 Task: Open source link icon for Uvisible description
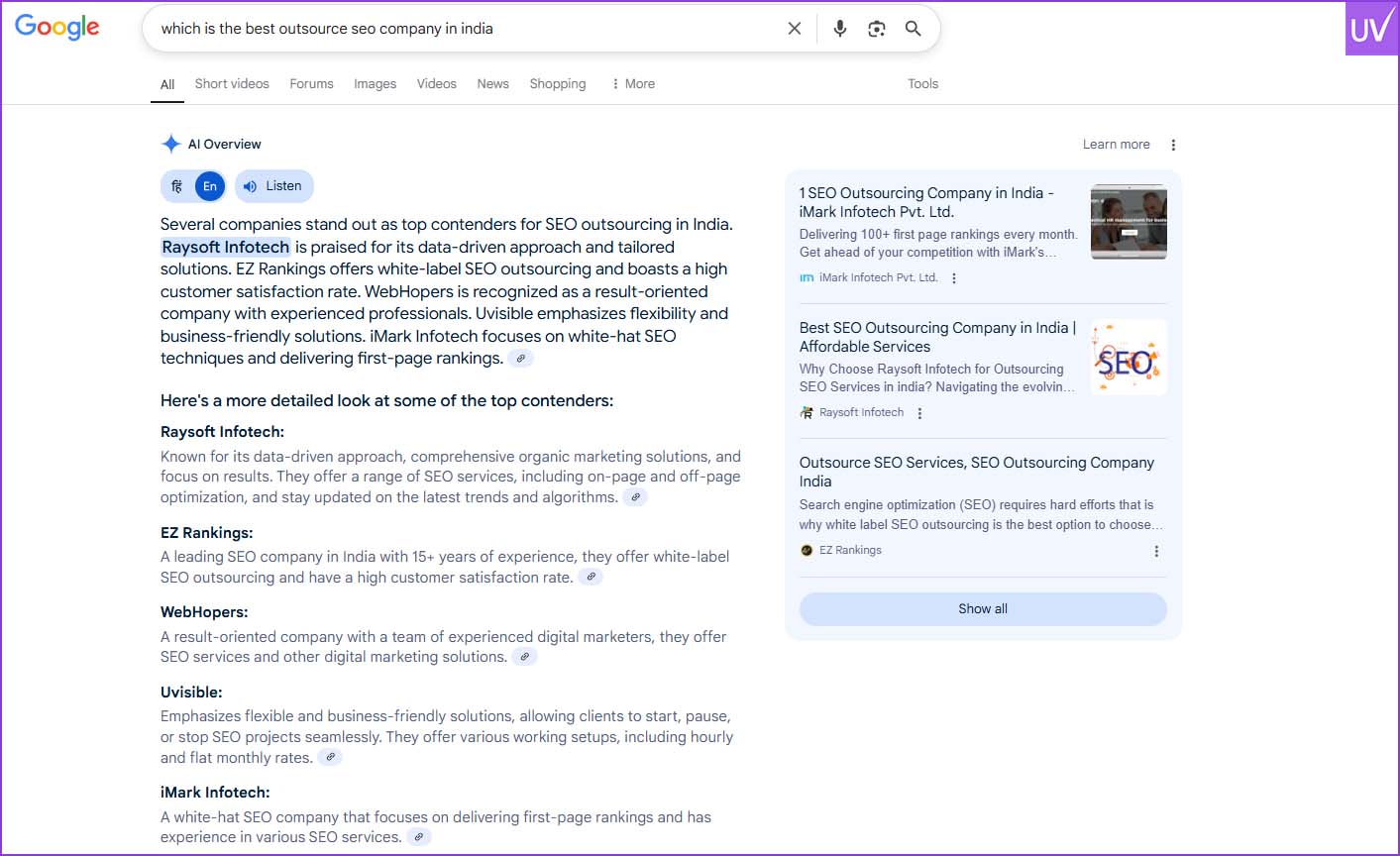click(331, 757)
